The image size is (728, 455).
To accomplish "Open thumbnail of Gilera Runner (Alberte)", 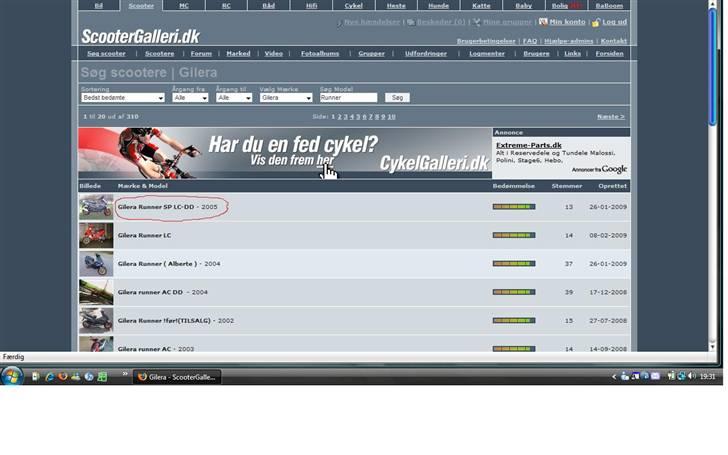I will [96, 263].
